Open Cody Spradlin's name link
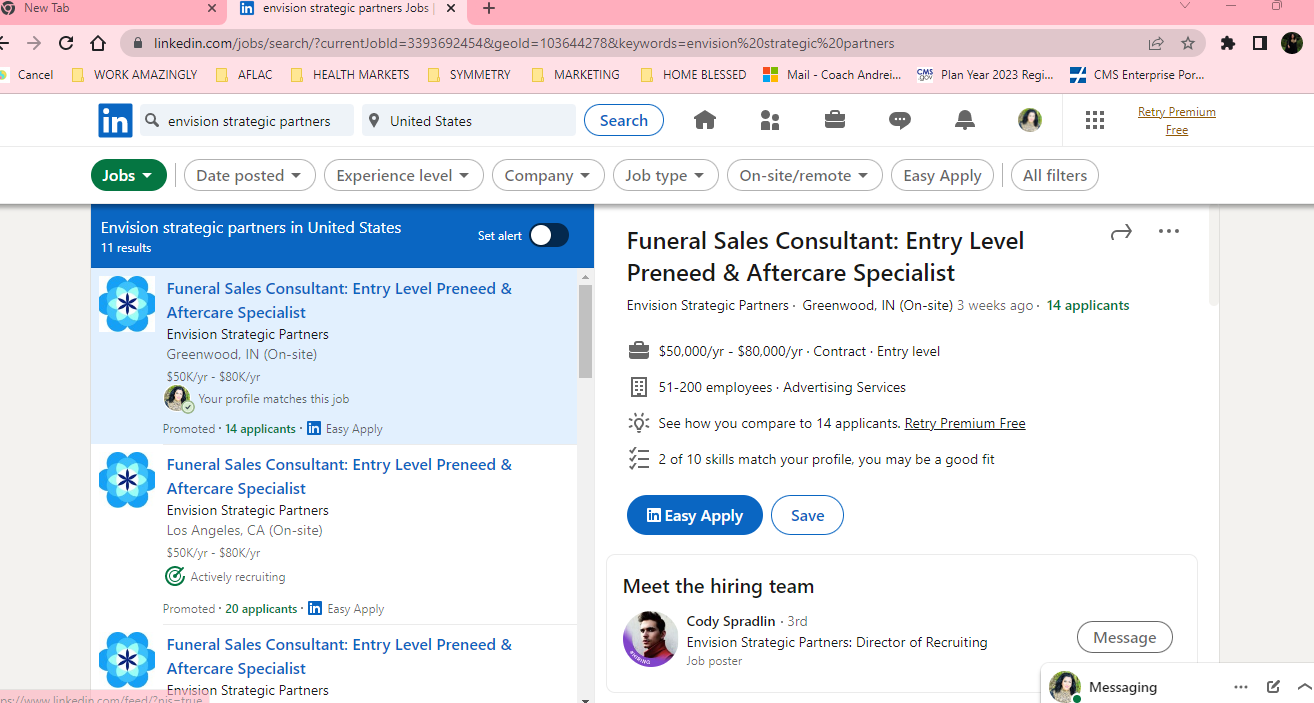The width and height of the screenshot is (1314, 703). coord(731,621)
